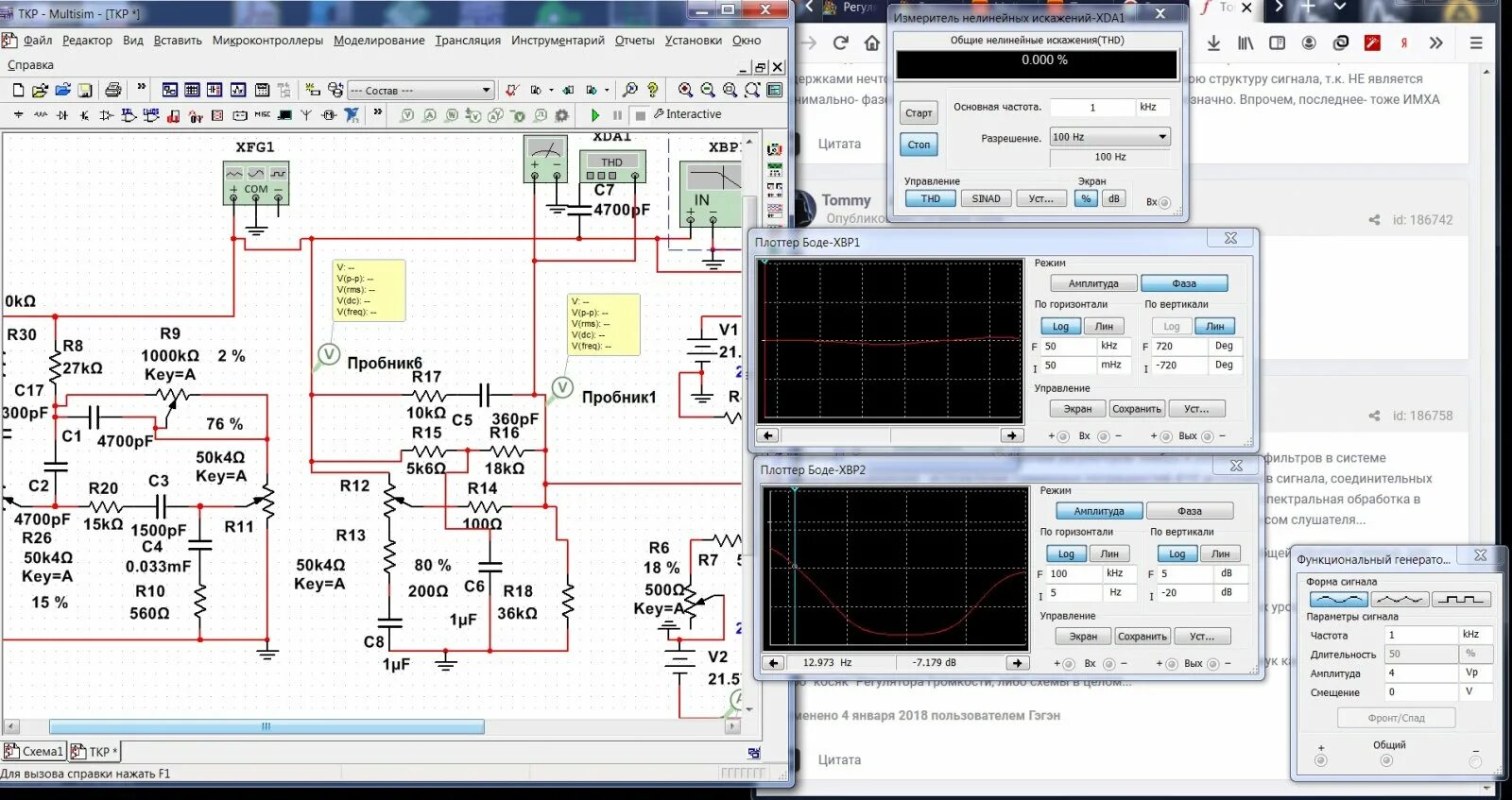Run the simulation with the green play icon
Screen dimensions: 1512x800
point(595,114)
